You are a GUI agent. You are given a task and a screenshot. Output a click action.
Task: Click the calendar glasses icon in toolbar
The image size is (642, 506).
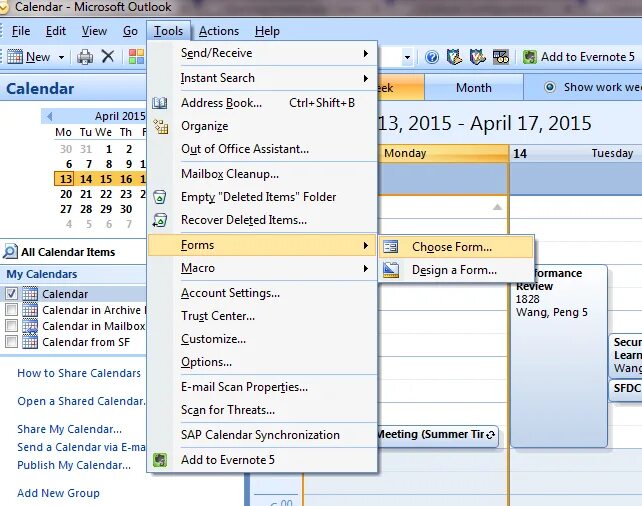[500, 57]
